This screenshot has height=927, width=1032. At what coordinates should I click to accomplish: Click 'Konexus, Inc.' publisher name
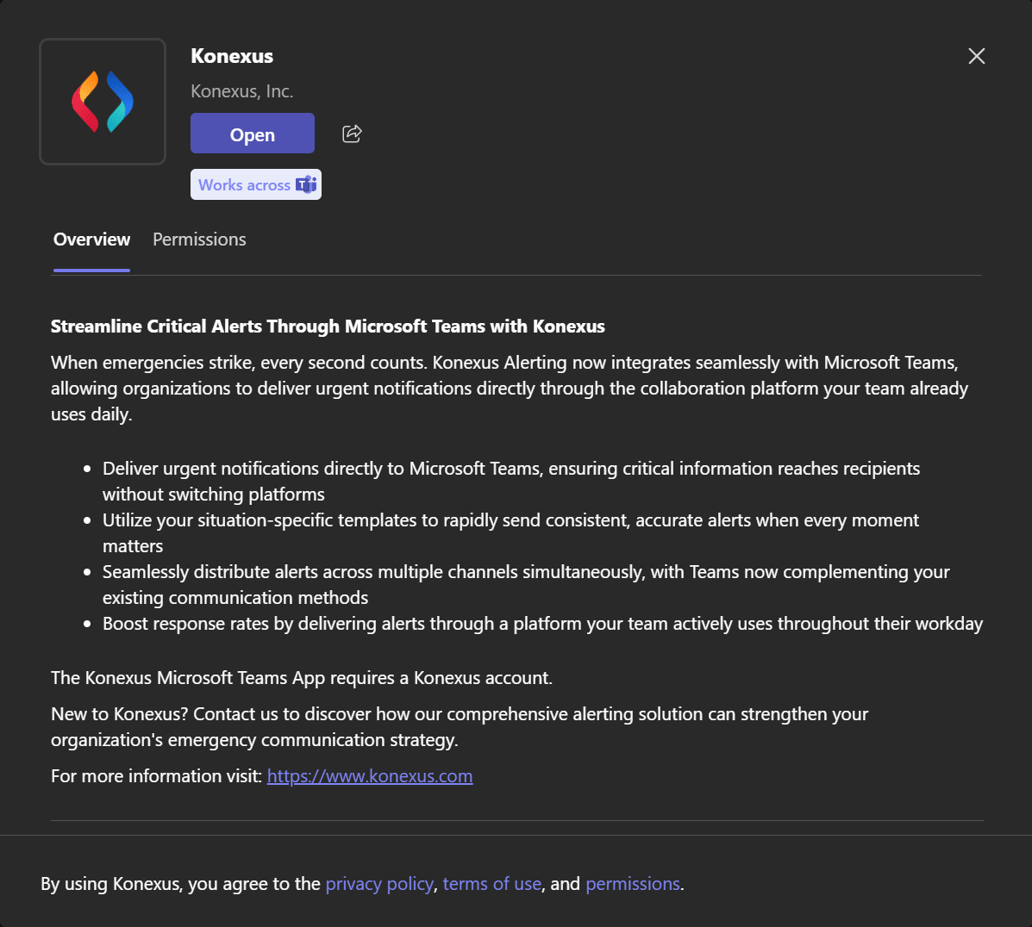pos(242,90)
